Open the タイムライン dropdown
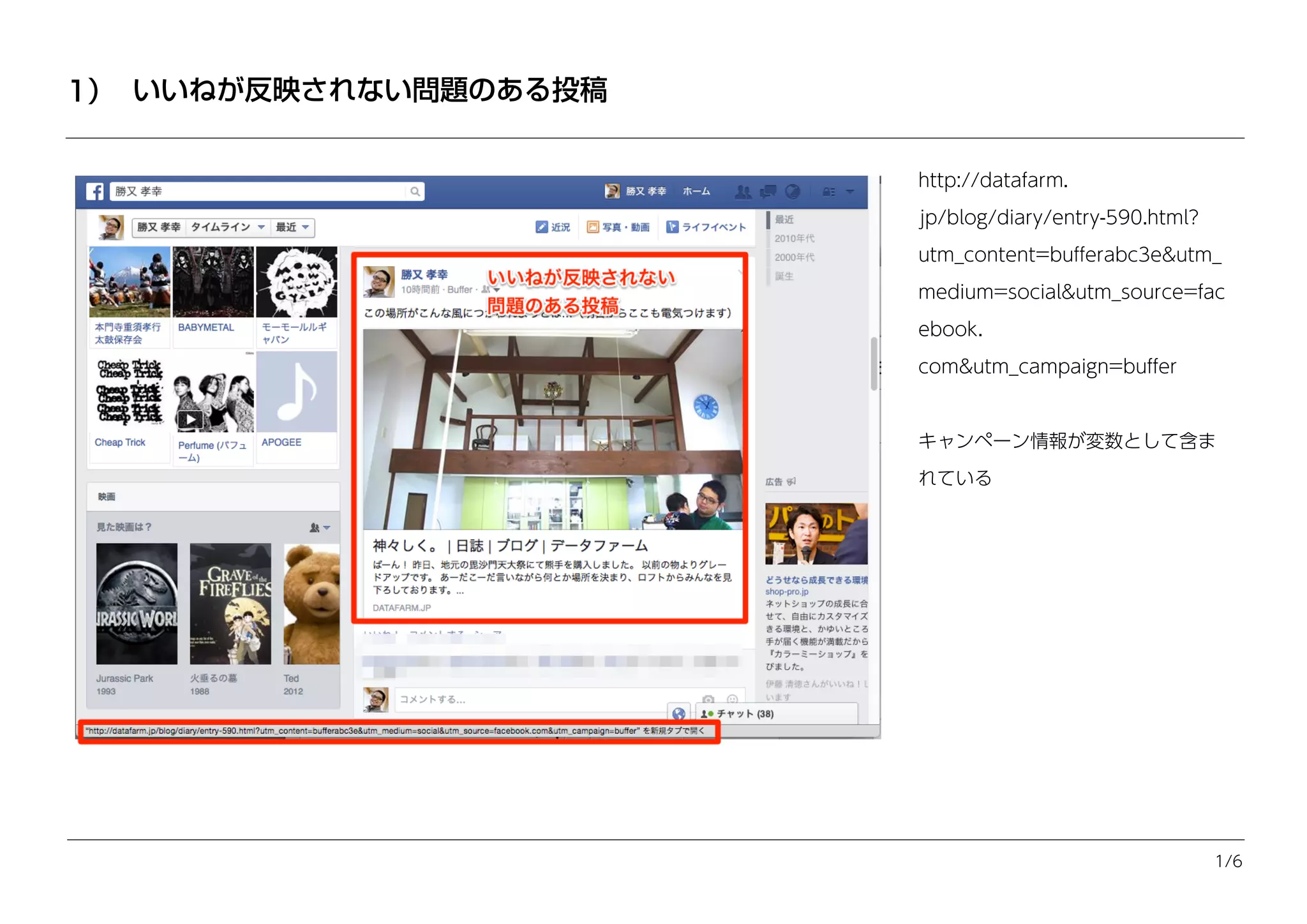This screenshot has height=924, width=1307. [x=227, y=227]
